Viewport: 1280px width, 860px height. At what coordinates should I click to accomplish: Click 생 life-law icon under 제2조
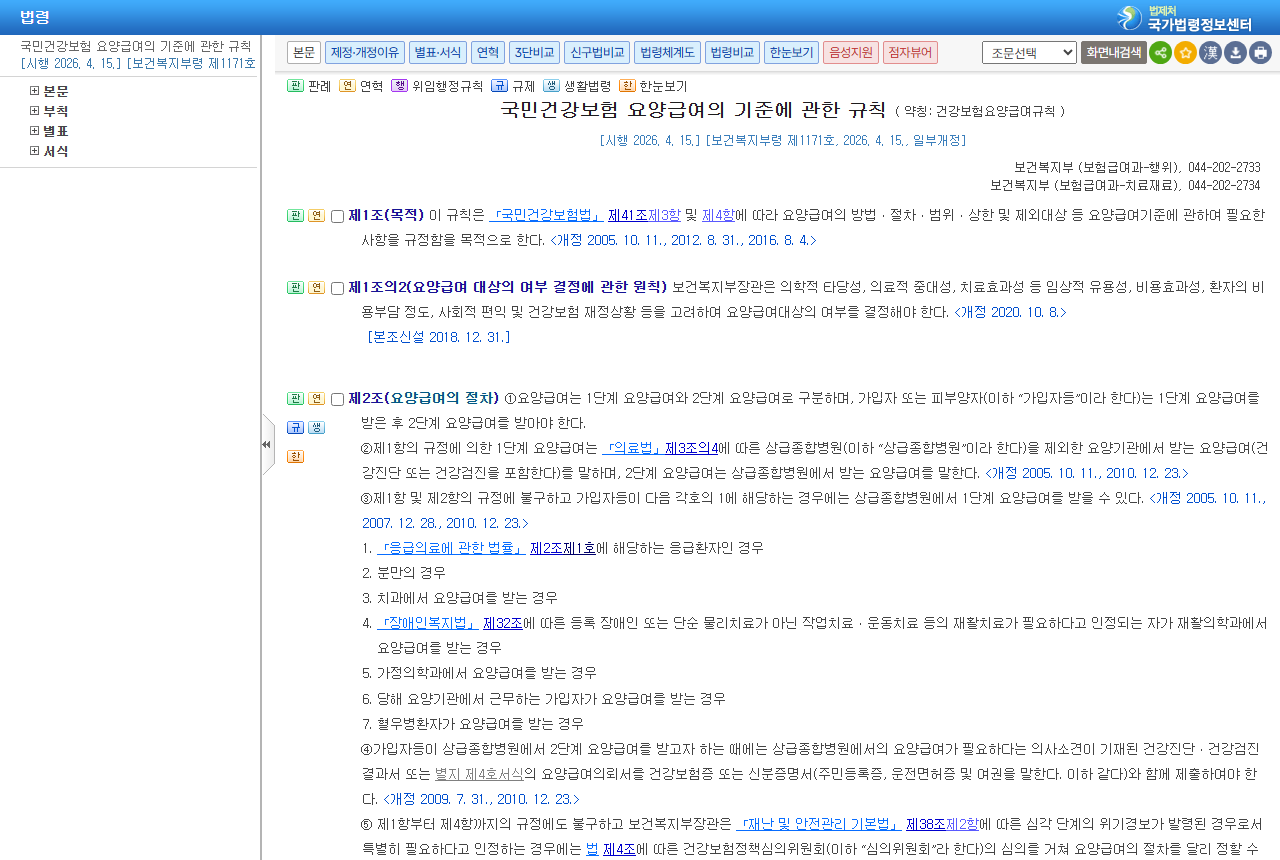click(x=316, y=427)
